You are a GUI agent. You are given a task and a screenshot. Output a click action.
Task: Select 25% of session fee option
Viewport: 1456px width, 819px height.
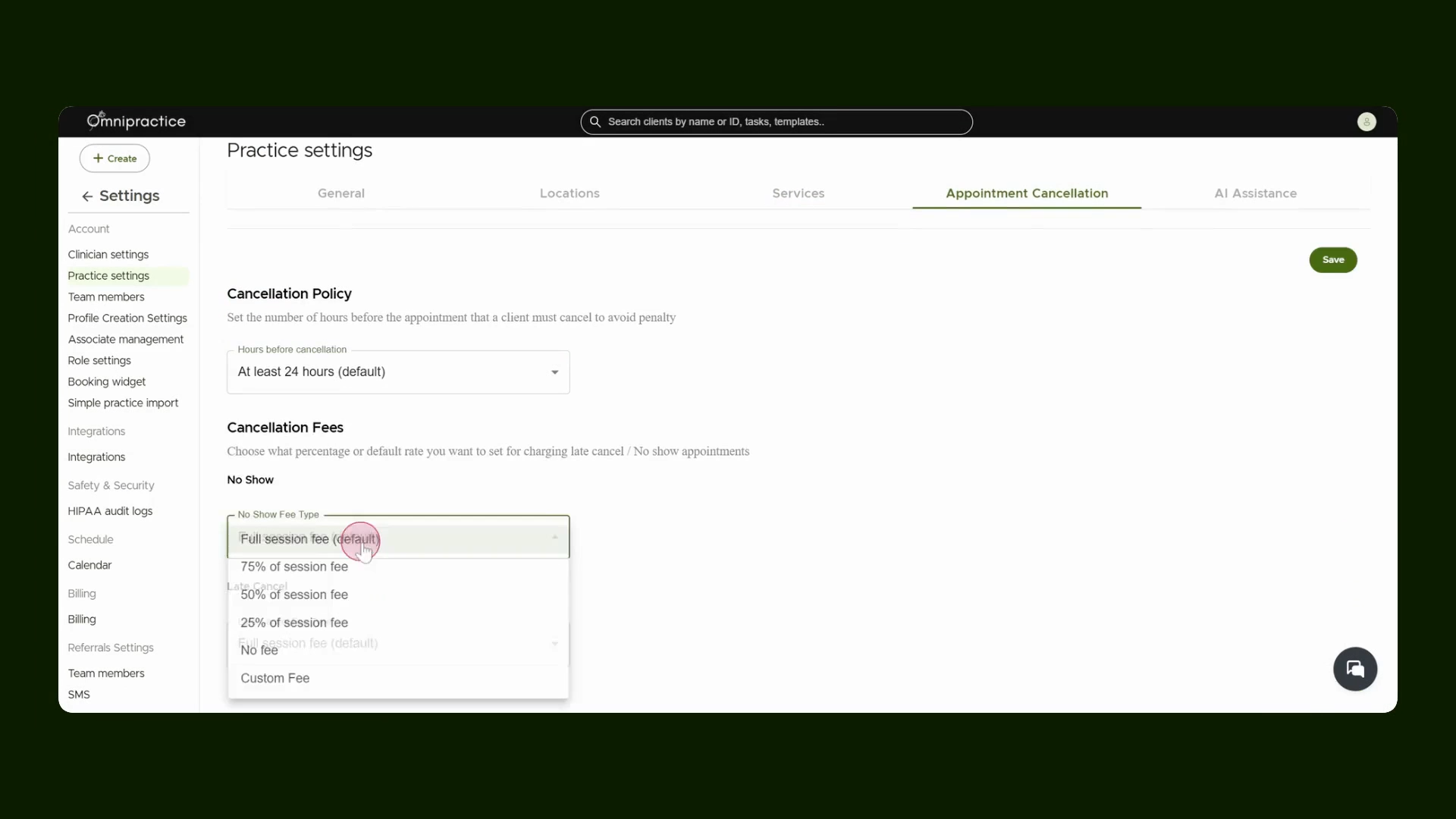pos(398,623)
